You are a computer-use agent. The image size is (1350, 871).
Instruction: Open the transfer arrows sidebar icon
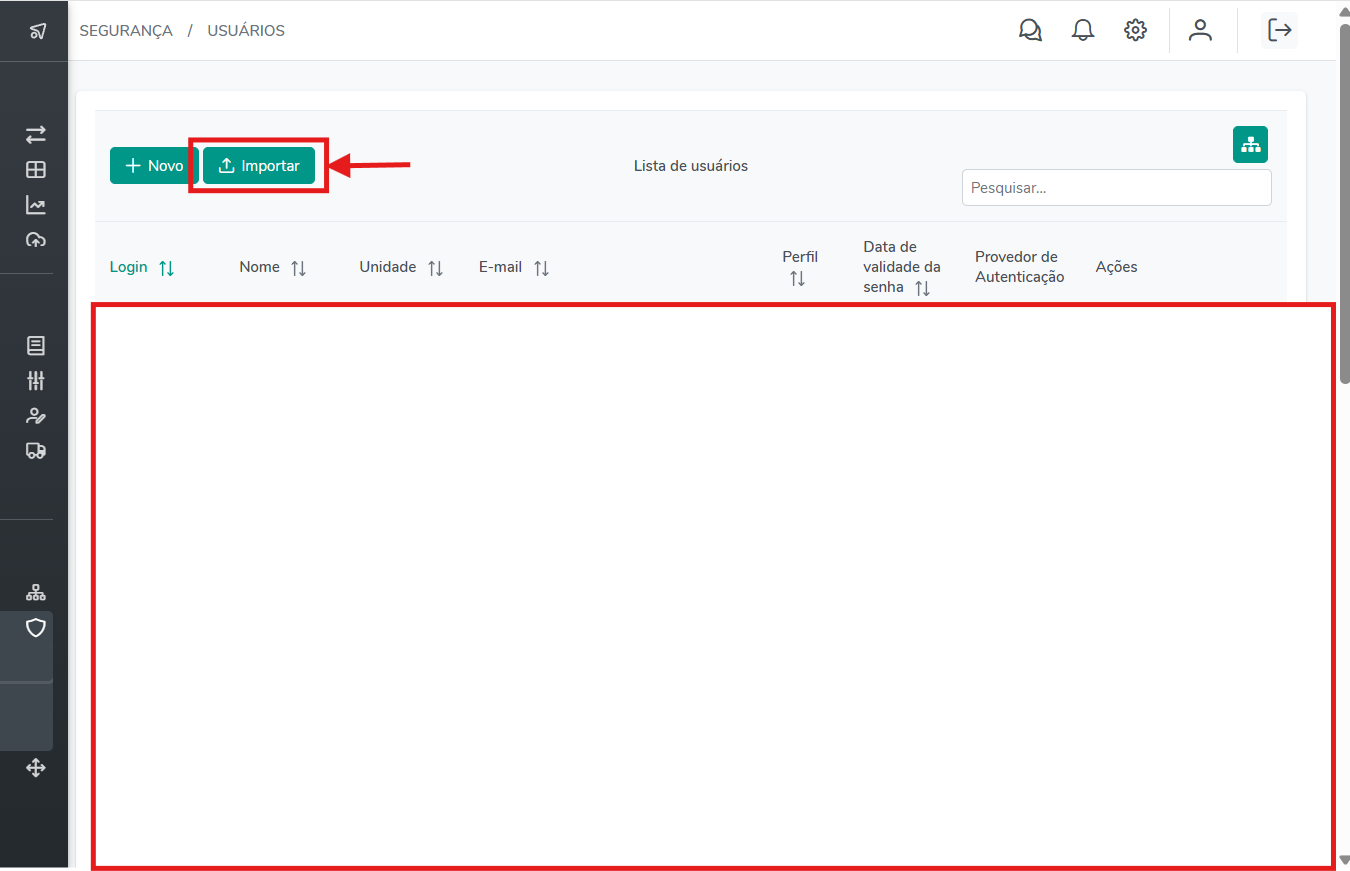pos(36,134)
